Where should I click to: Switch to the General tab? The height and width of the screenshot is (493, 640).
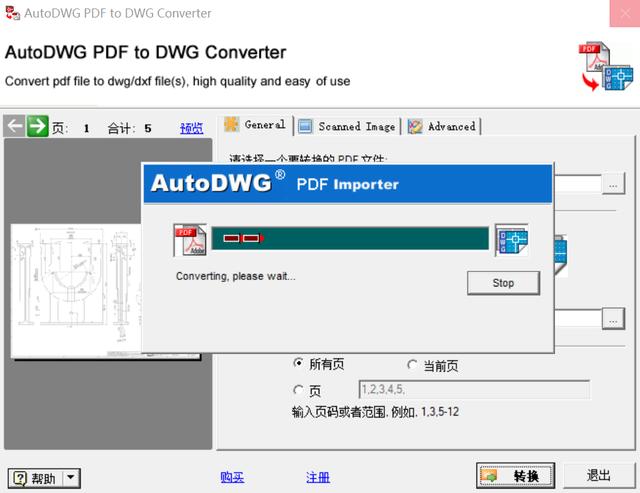click(258, 125)
